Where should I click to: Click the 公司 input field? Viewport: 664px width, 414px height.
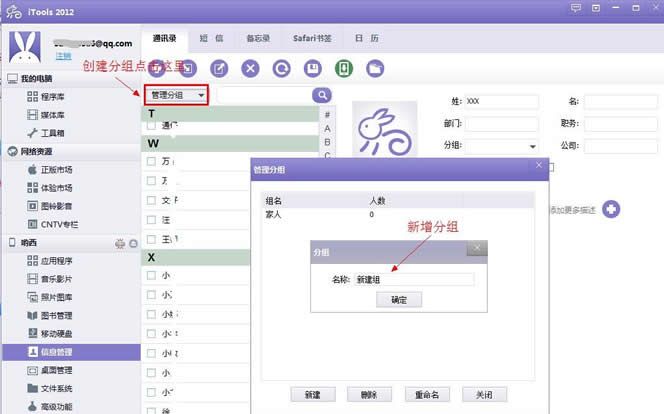(621, 146)
